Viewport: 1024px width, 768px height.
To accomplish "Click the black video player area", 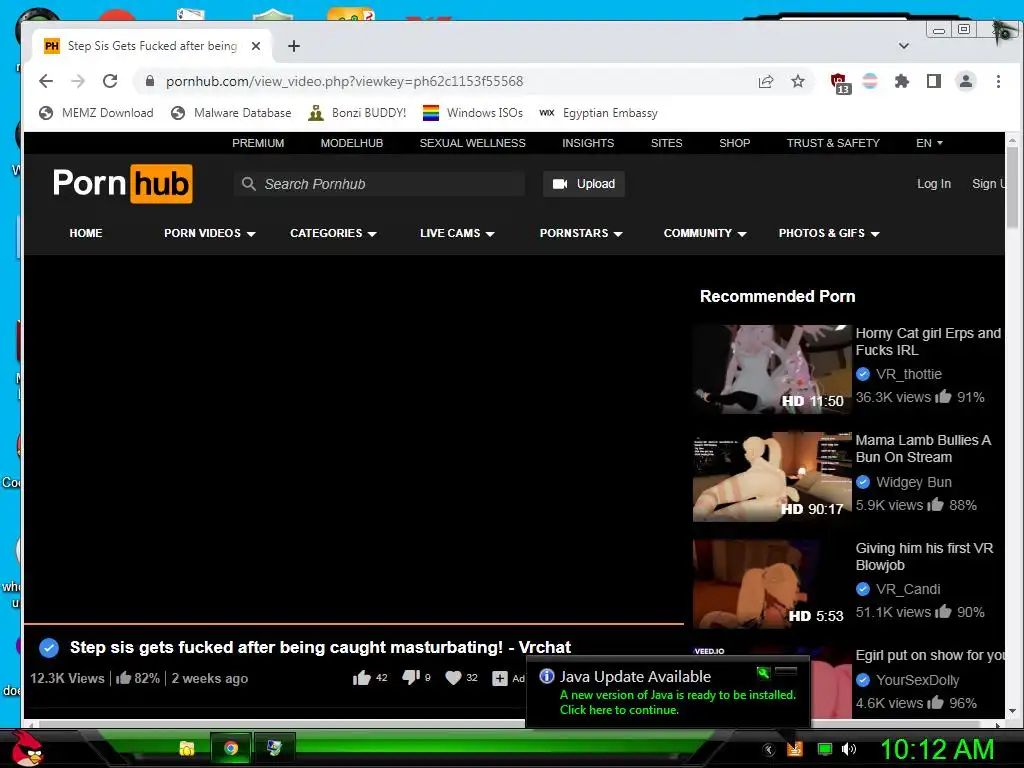I will 354,439.
